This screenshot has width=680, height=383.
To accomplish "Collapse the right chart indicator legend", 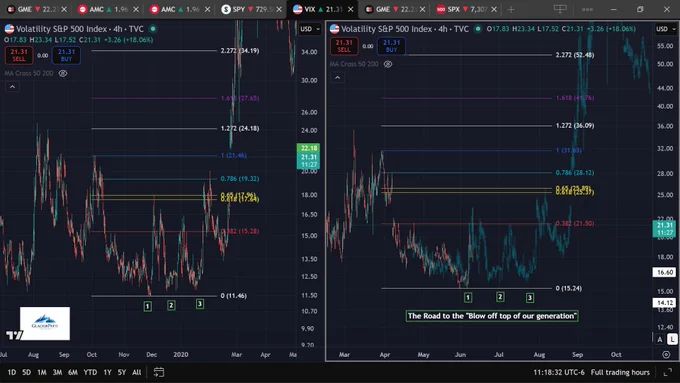I will click(x=337, y=78).
